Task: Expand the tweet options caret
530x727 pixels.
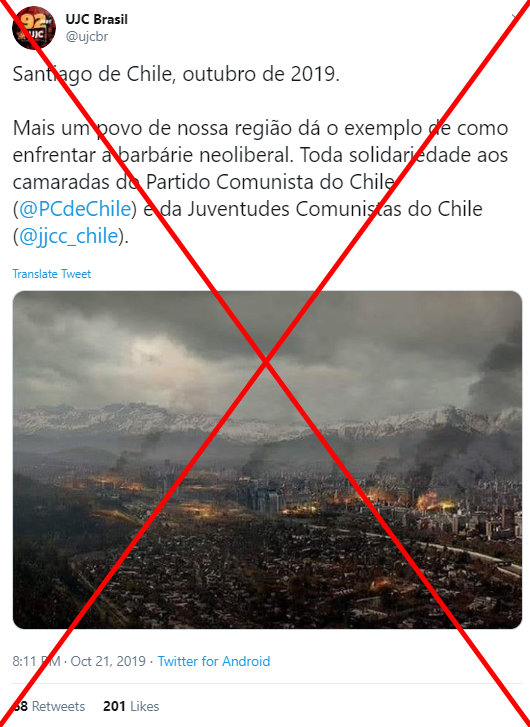Action: (515, 18)
